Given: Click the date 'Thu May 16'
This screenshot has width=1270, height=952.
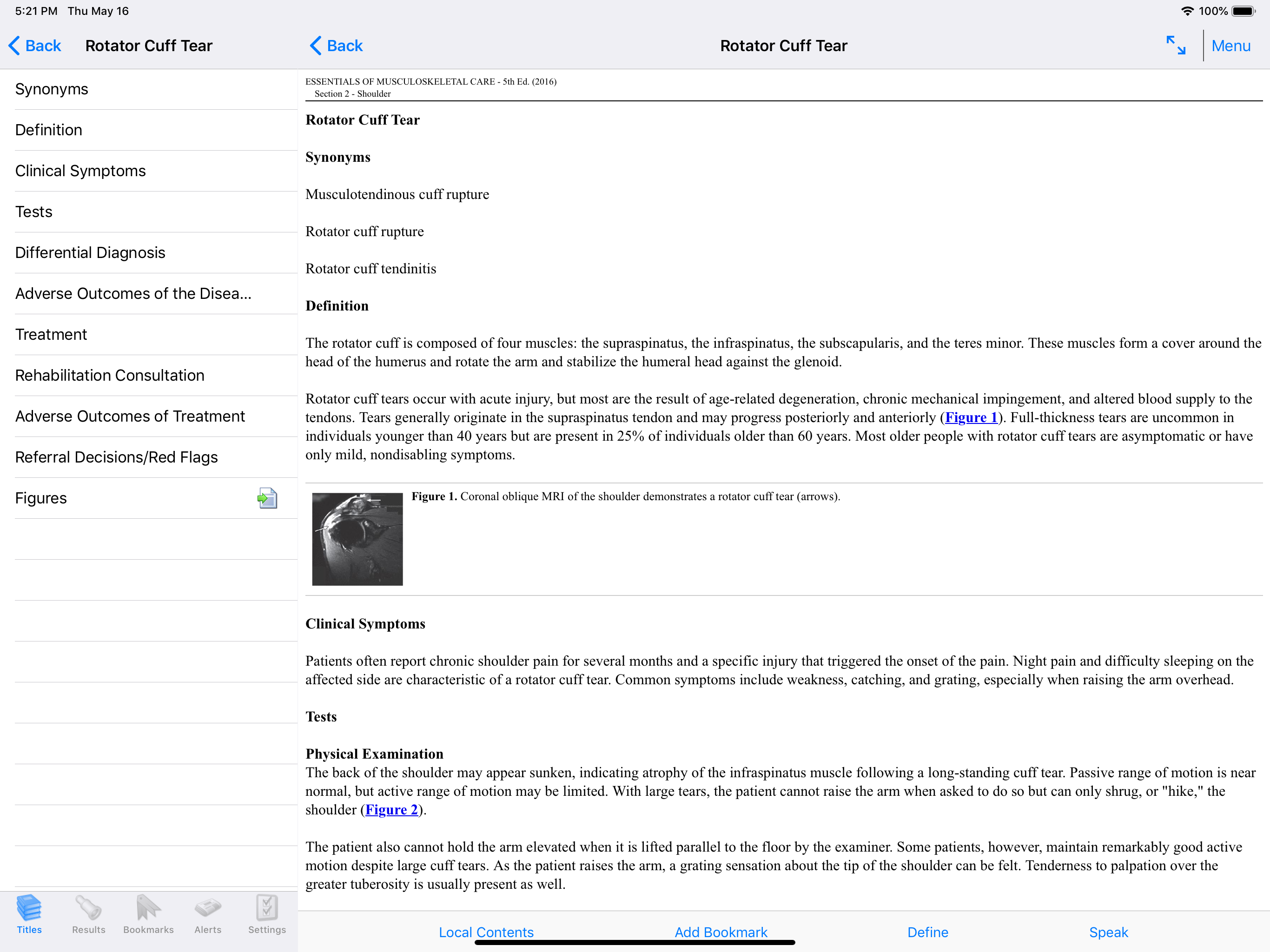Looking at the screenshot, I should point(98,11).
